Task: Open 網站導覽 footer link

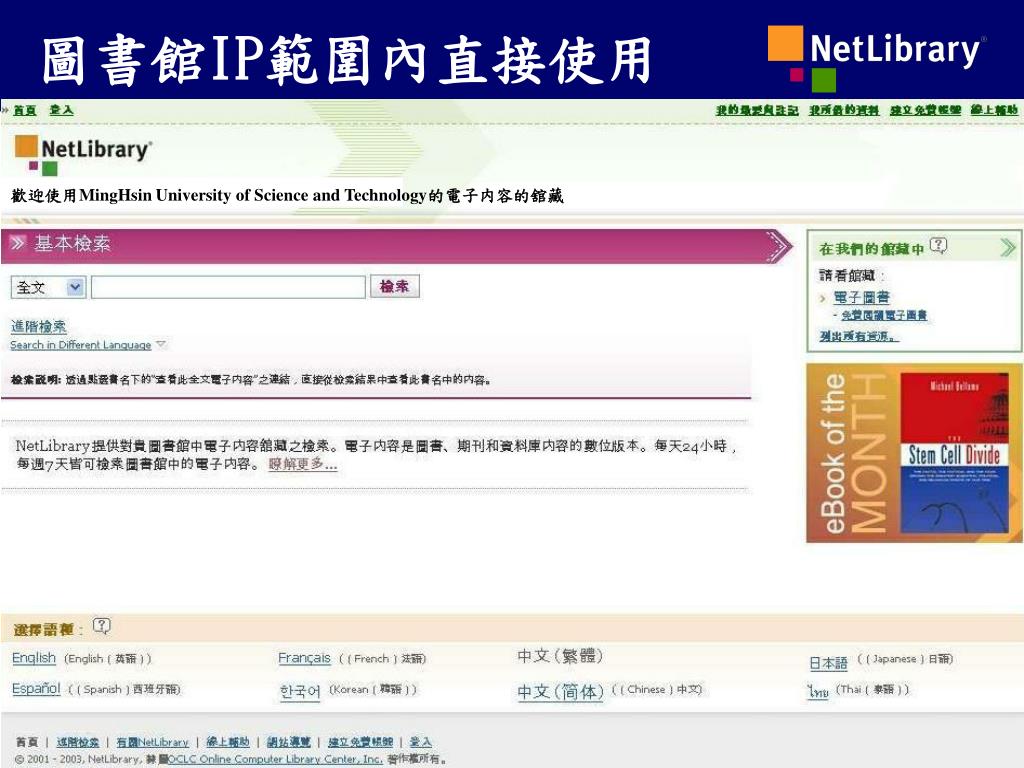Action: [x=289, y=742]
